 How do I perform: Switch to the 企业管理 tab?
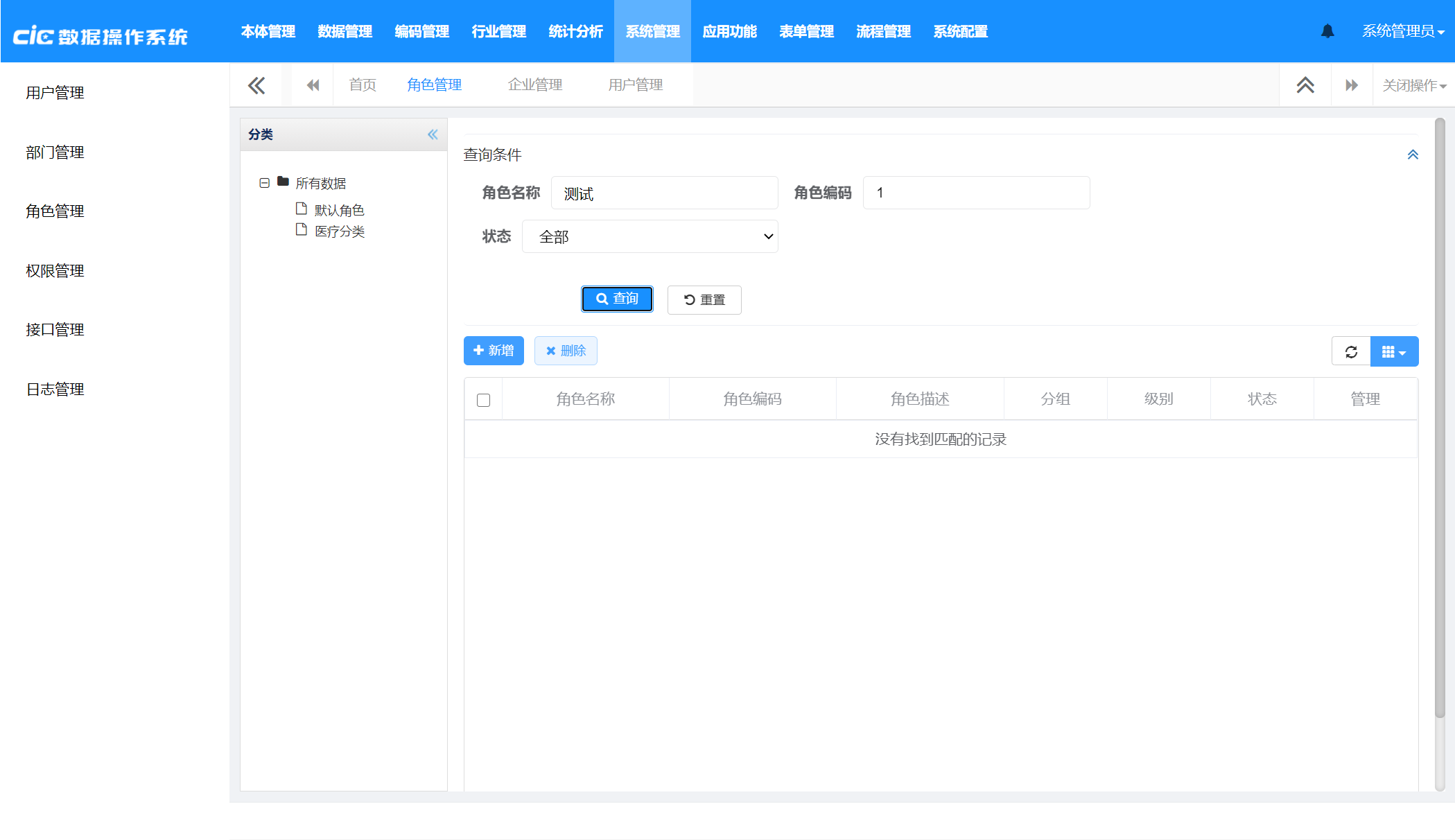point(534,85)
